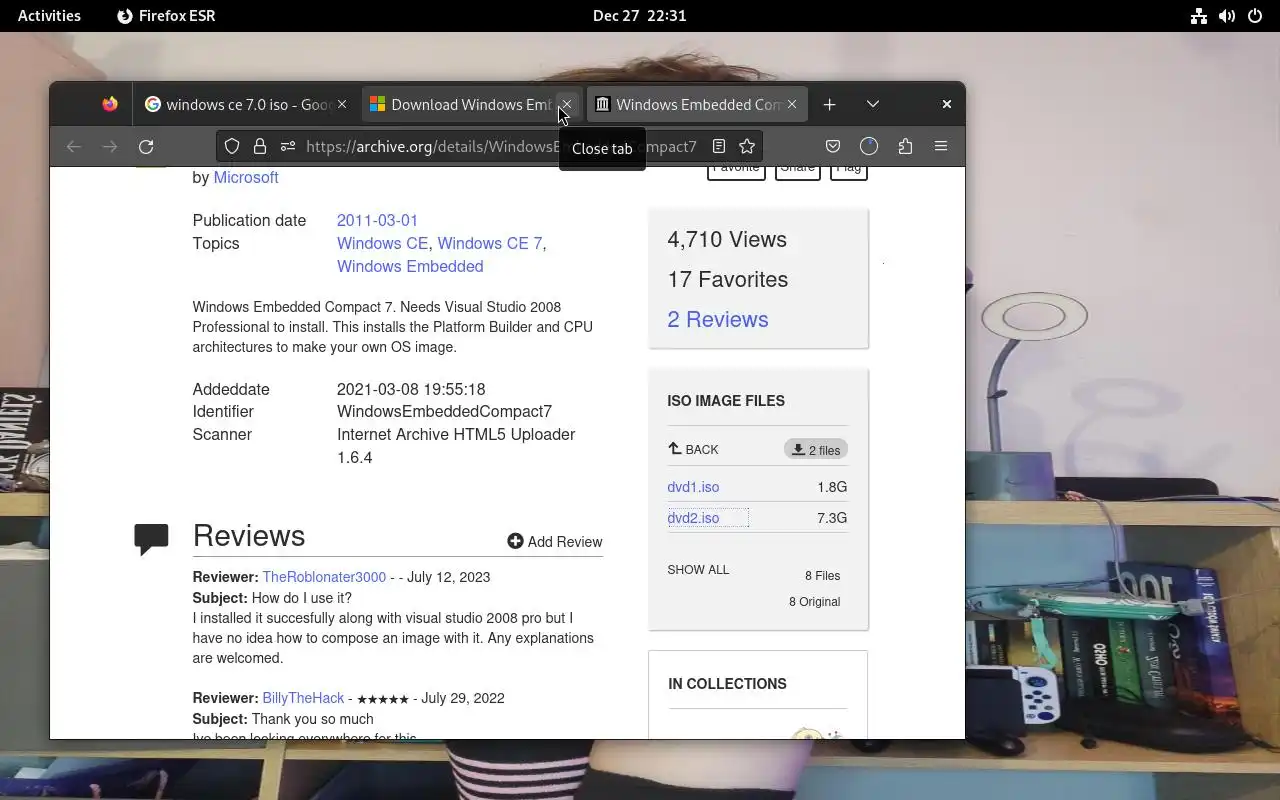The image size is (1280, 800).
Task: Go BACK from the ISO image files list
Action: [693, 449]
